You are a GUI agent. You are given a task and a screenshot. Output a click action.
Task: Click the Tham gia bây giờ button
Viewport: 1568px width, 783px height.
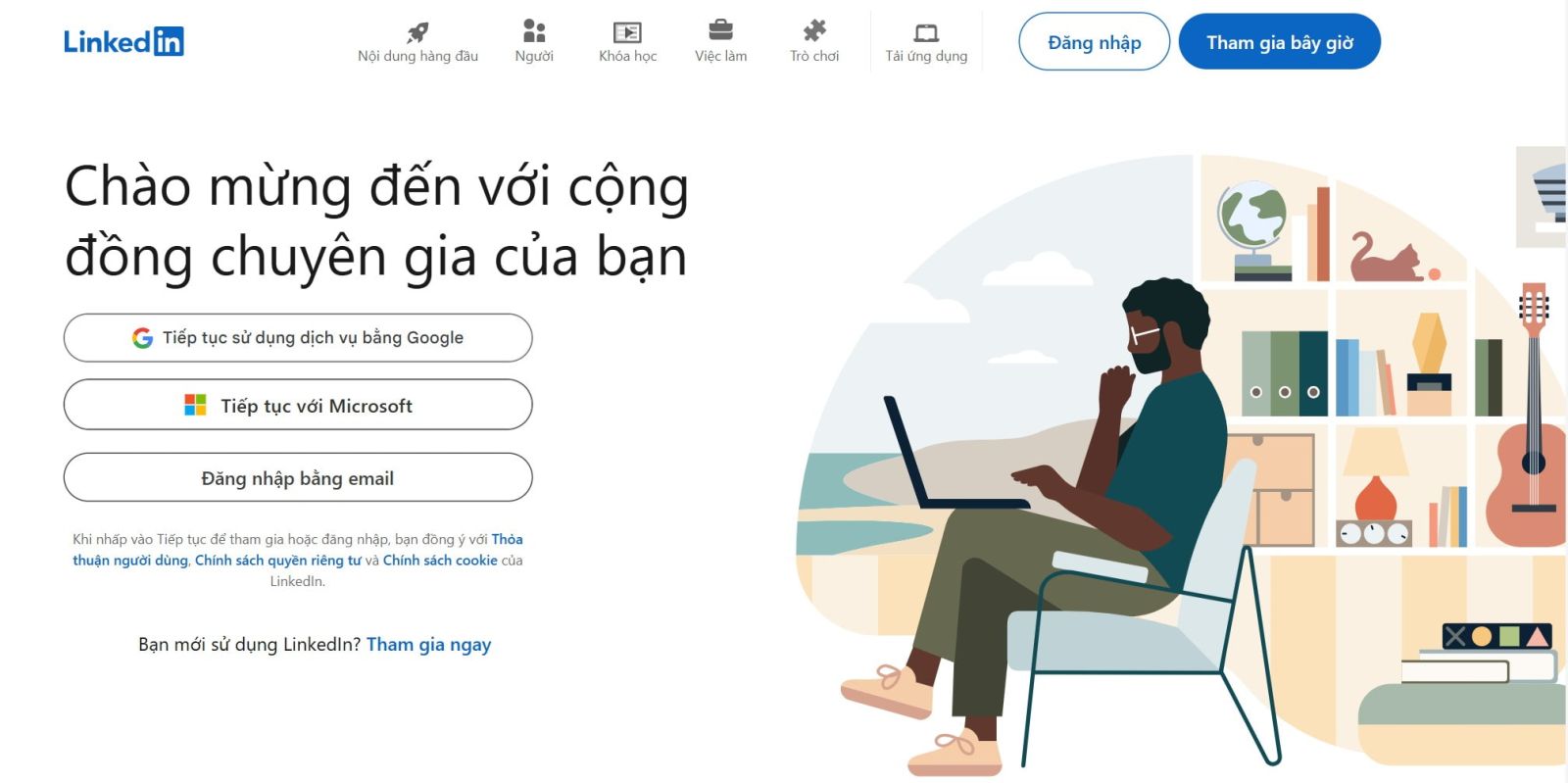(x=1280, y=42)
